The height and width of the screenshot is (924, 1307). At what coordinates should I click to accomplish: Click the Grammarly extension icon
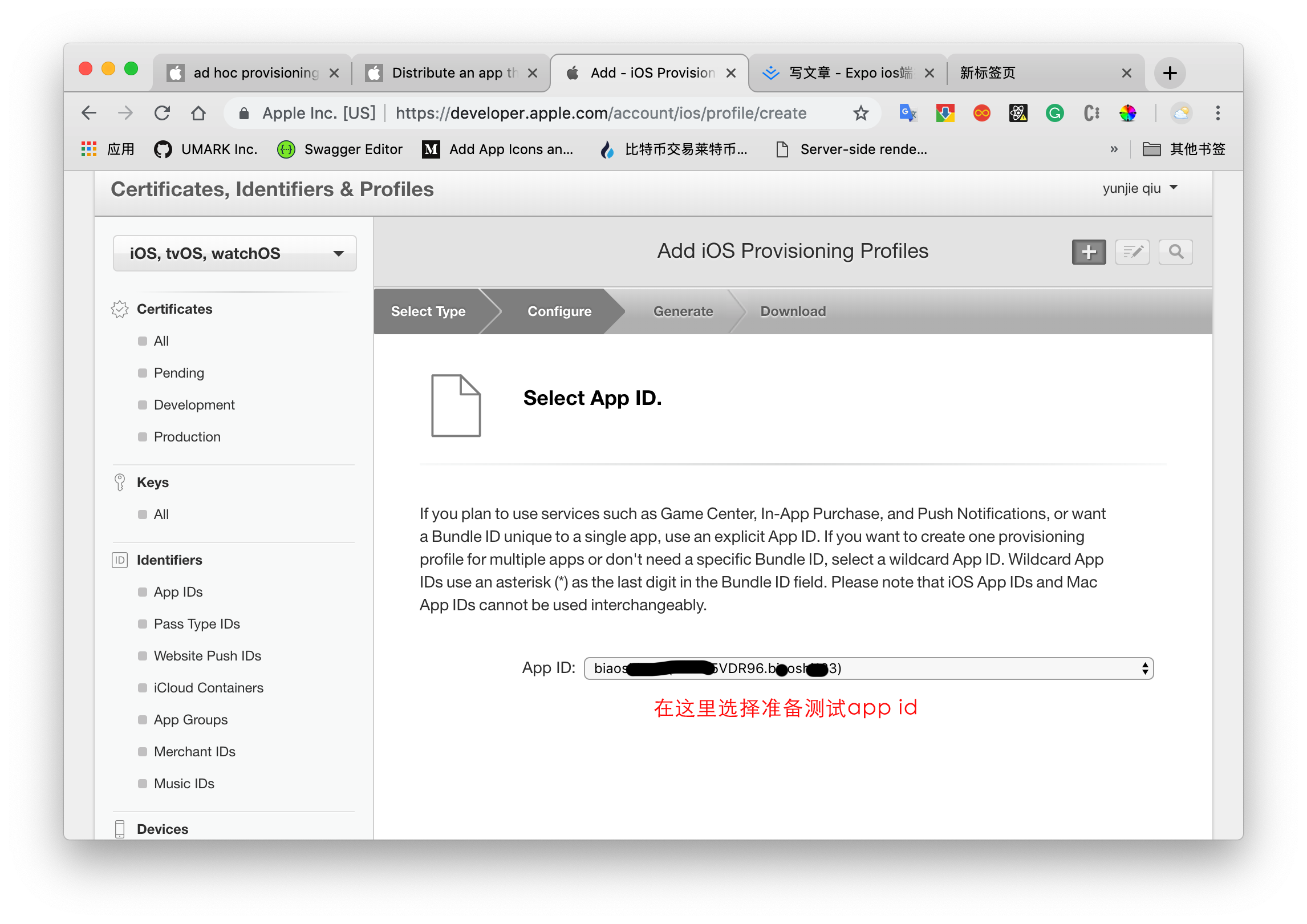coord(1054,113)
